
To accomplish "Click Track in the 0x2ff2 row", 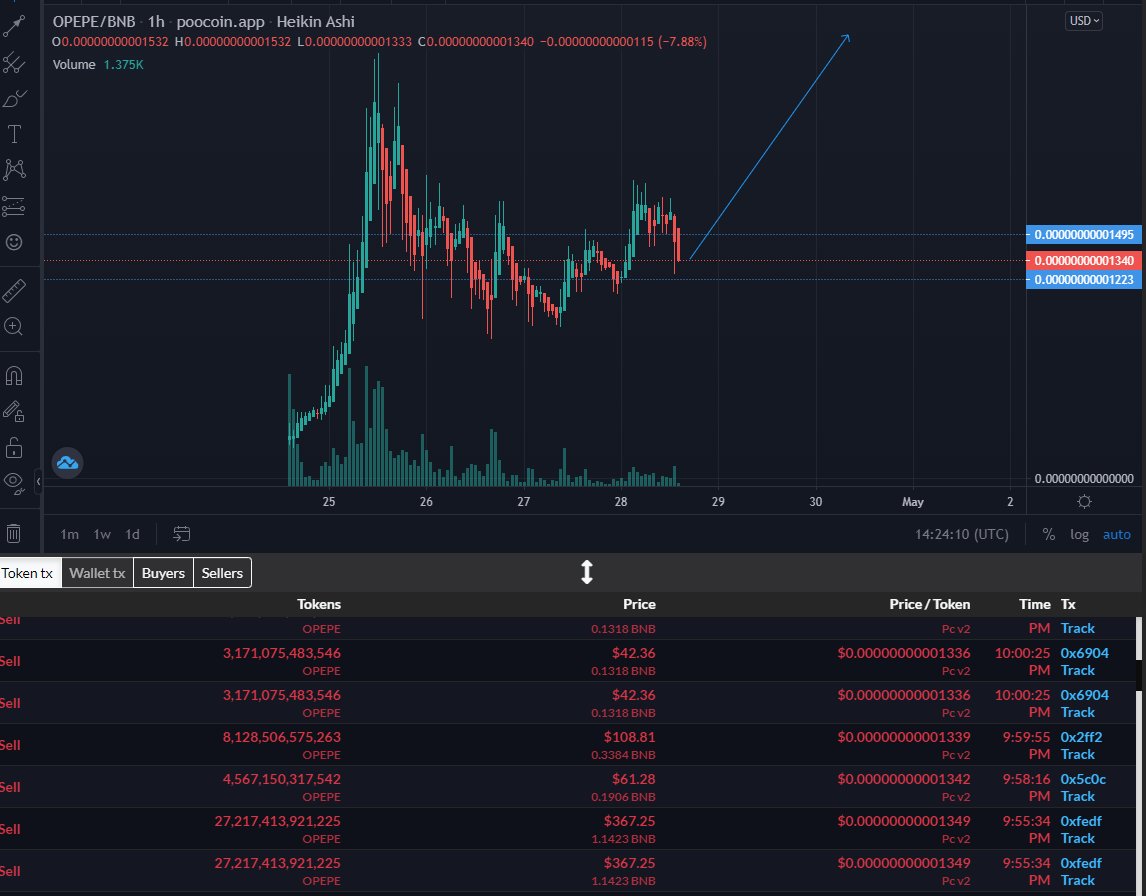I will (1077, 754).
